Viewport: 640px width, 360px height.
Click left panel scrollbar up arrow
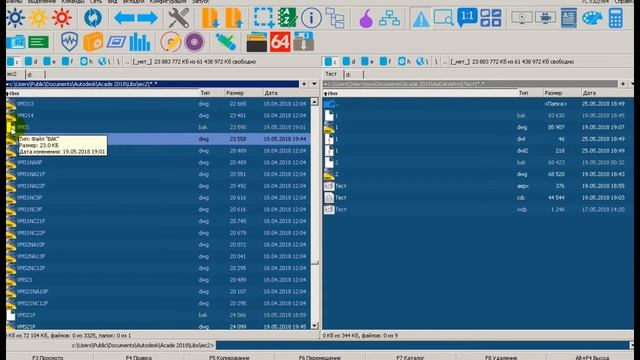(x=314, y=101)
